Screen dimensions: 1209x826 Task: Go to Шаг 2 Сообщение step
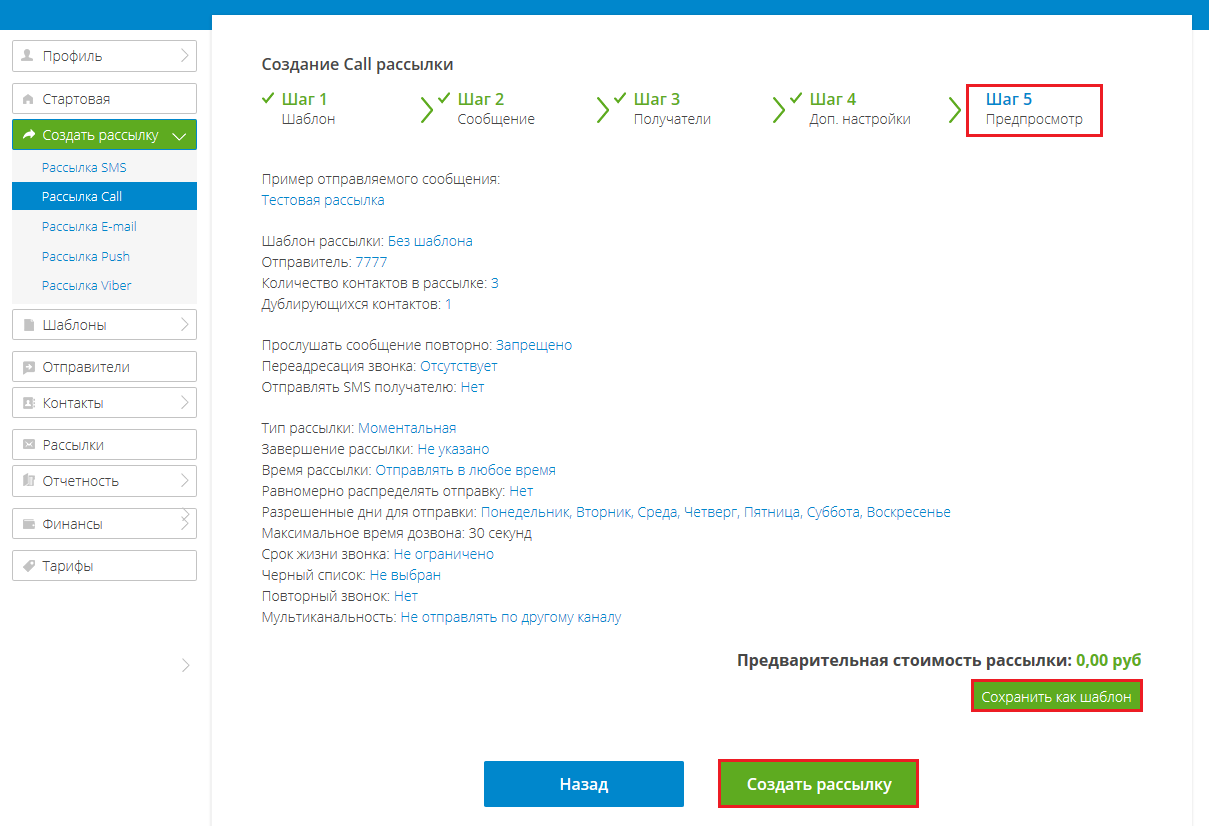(495, 109)
